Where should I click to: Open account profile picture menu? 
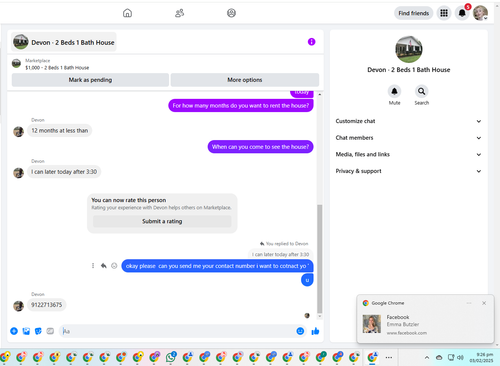[x=480, y=13]
